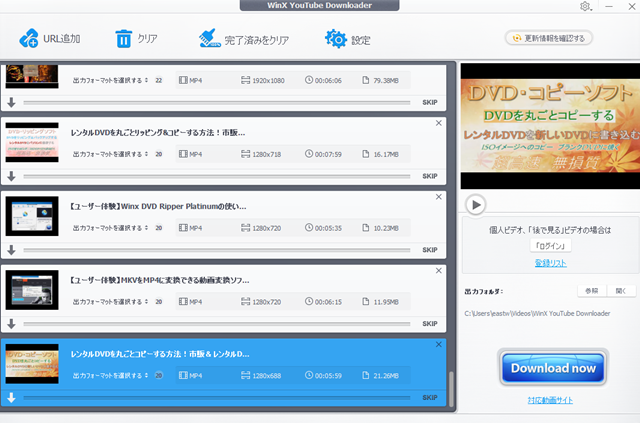The width and height of the screenshot is (640, 423).
Task: Skip the 1920x1080 video download
Action: (x=430, y=102)
